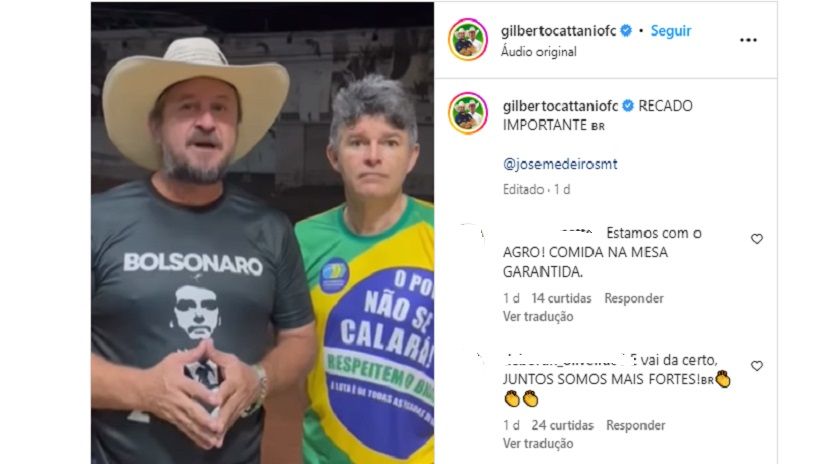Open the Áudio original link

(538, 52)
